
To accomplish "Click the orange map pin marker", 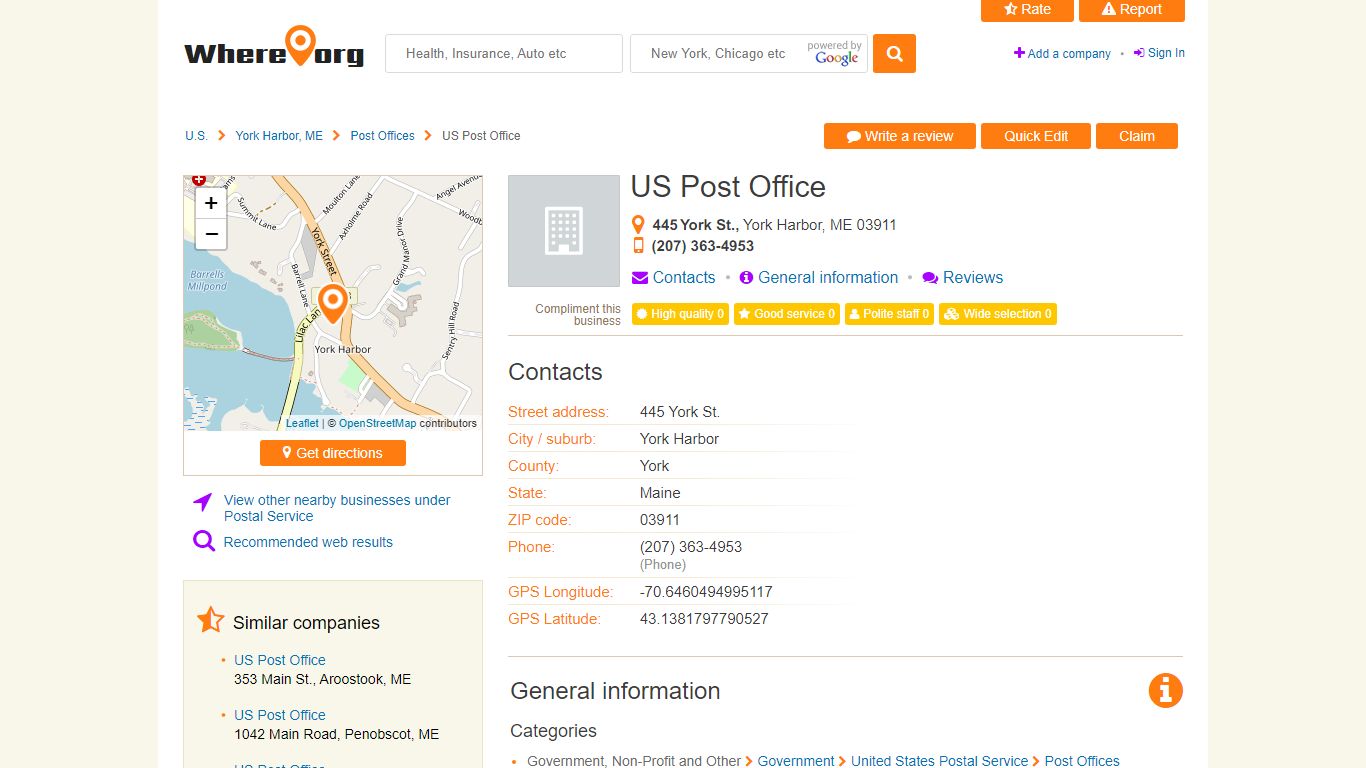I will point(332,303).
